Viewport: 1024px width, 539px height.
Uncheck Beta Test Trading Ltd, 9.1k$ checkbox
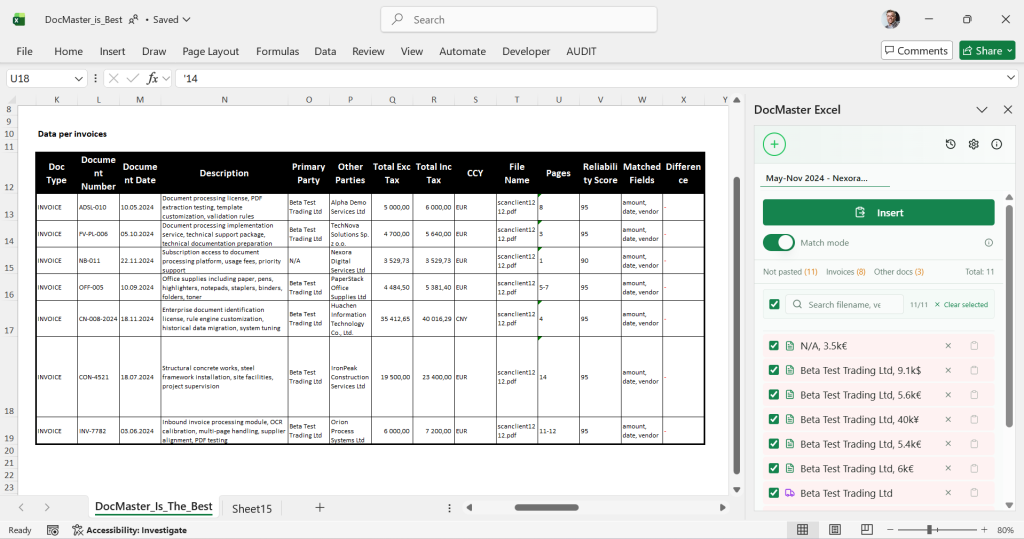[x=774, y=370]
